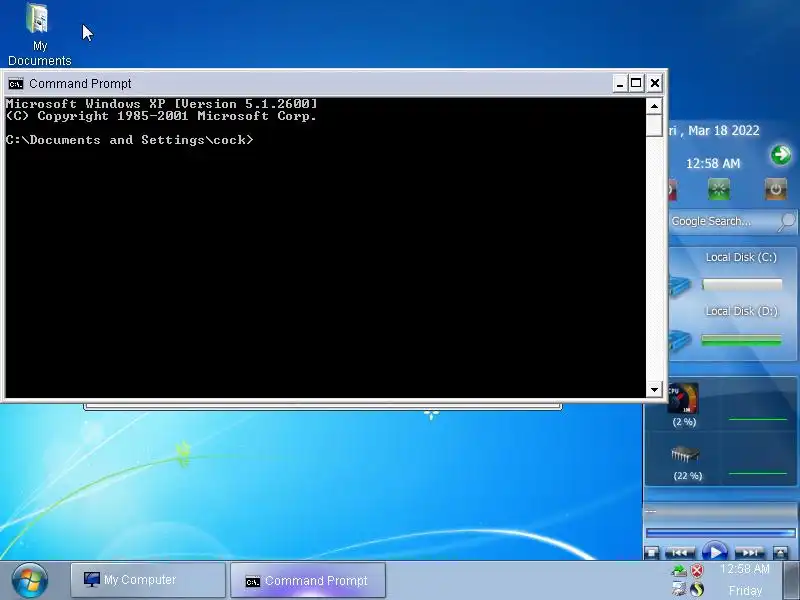Click Command Prompt scrollbar up arrow
Image resolution: width=800 pixels, height=600 pixels.
654,106
